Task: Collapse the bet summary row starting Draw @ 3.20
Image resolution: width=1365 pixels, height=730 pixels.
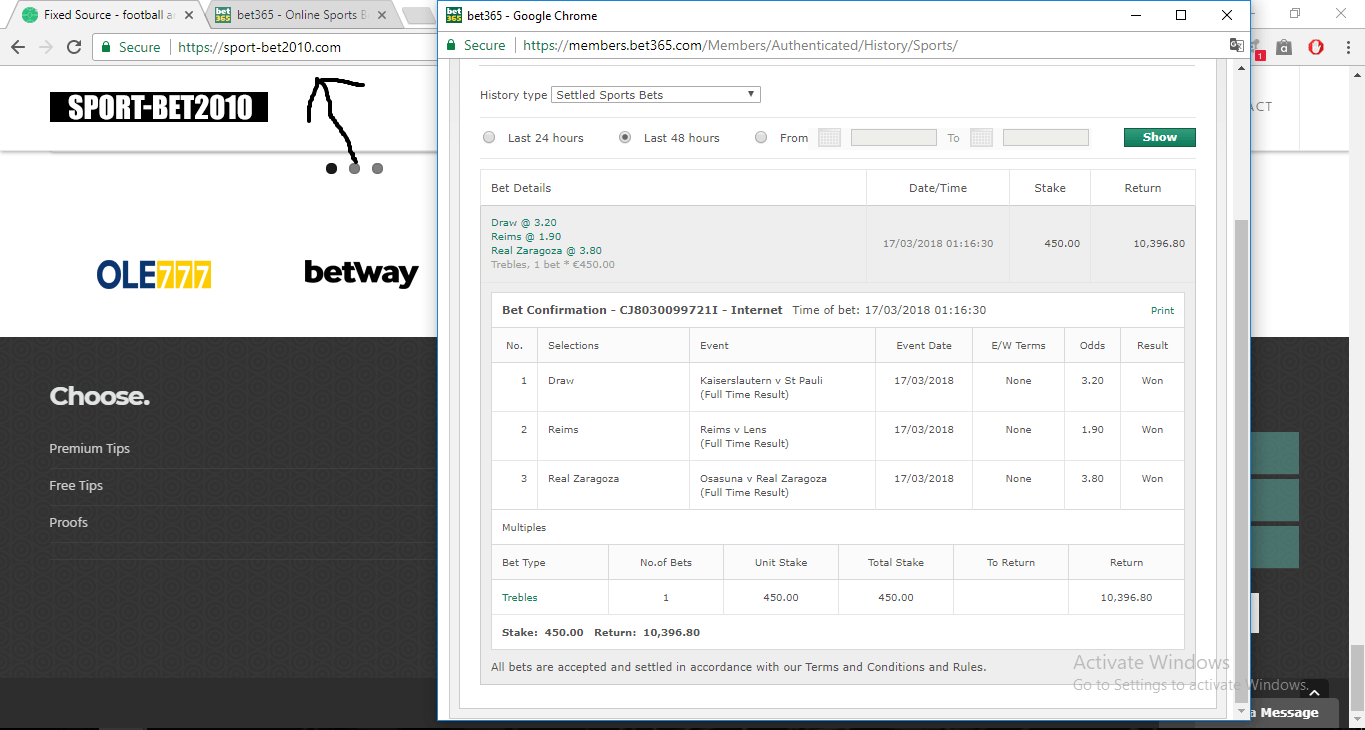Action: 838,243
